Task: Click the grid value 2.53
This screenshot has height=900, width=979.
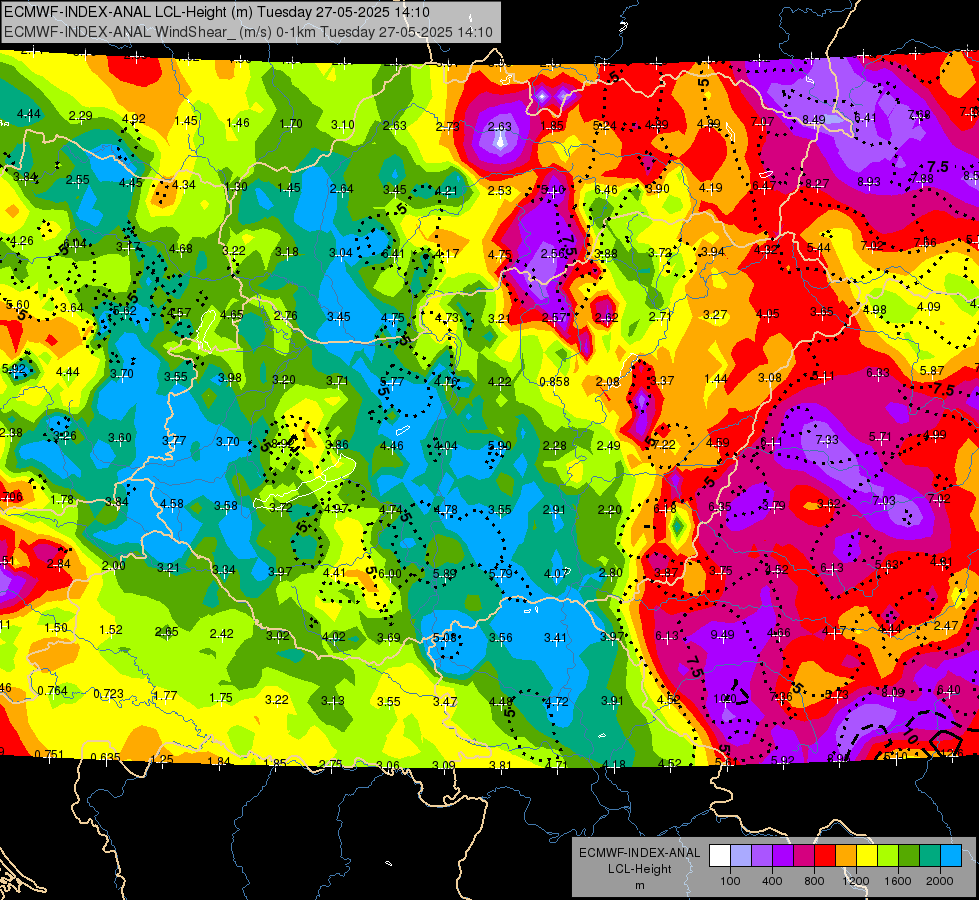Action: point(499,190)
